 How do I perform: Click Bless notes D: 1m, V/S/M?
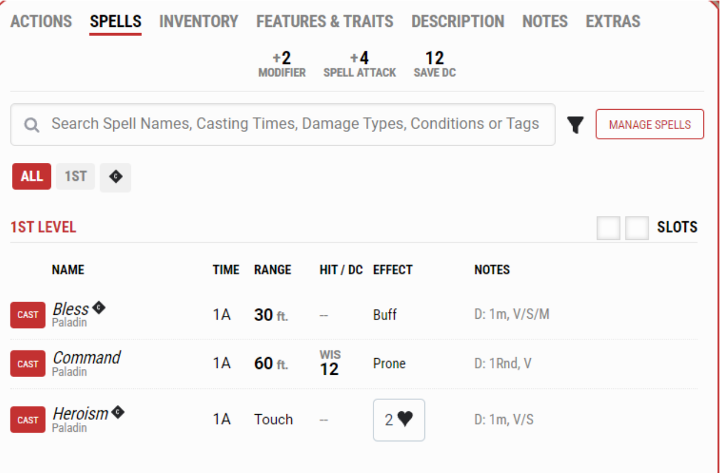[512, 315]
